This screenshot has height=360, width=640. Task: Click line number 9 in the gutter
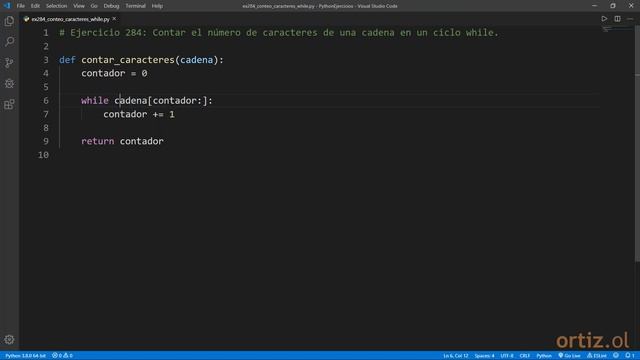click(46, 141)
